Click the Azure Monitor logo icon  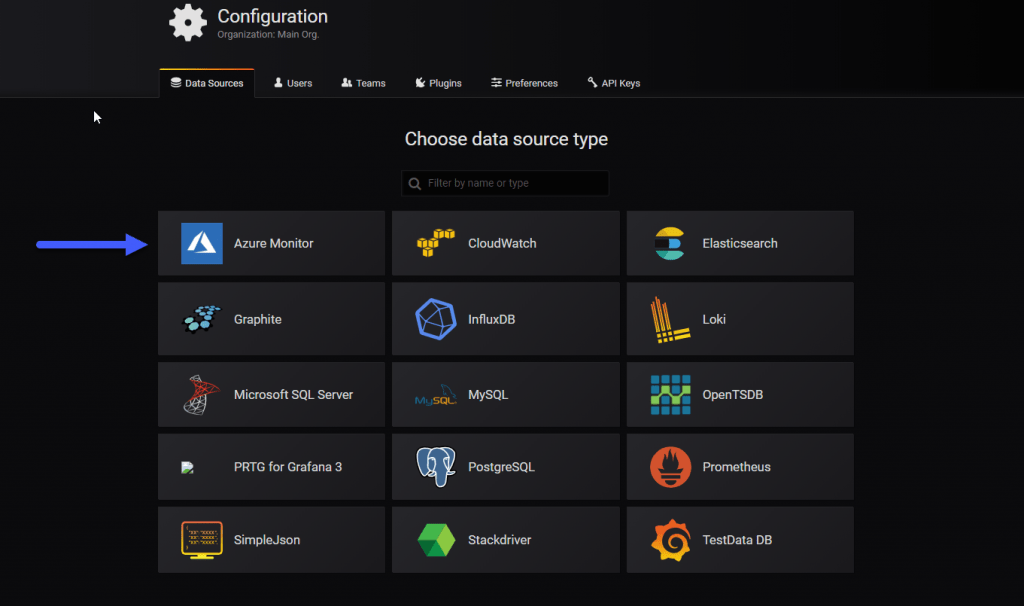(x=202, y=244)
